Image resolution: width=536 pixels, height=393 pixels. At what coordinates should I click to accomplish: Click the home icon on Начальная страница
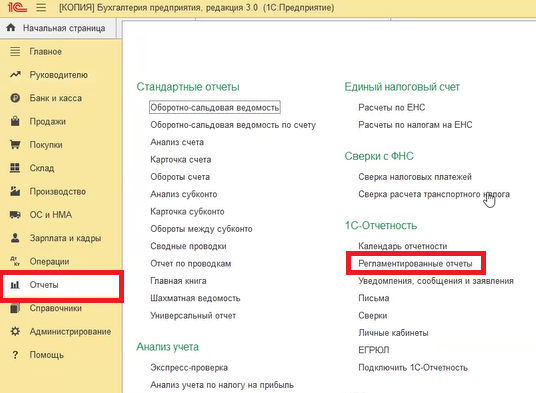(x=11, y=28)
